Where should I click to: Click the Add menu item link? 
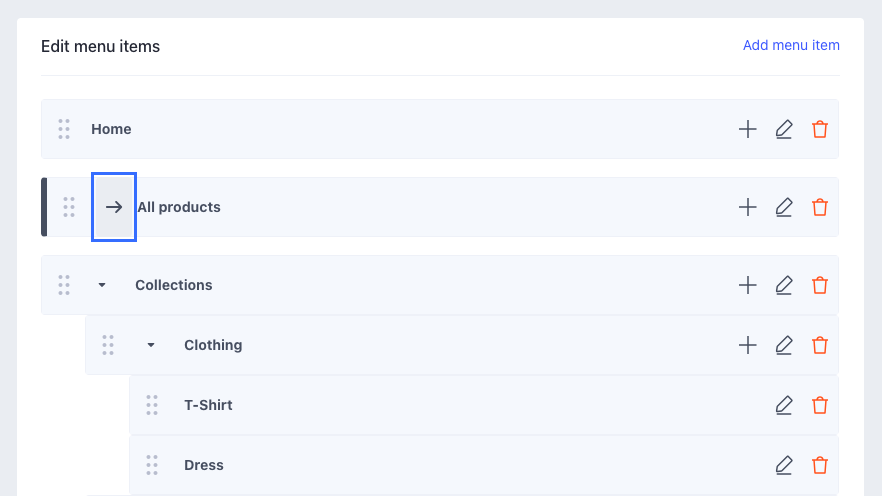tap(791, 45)
